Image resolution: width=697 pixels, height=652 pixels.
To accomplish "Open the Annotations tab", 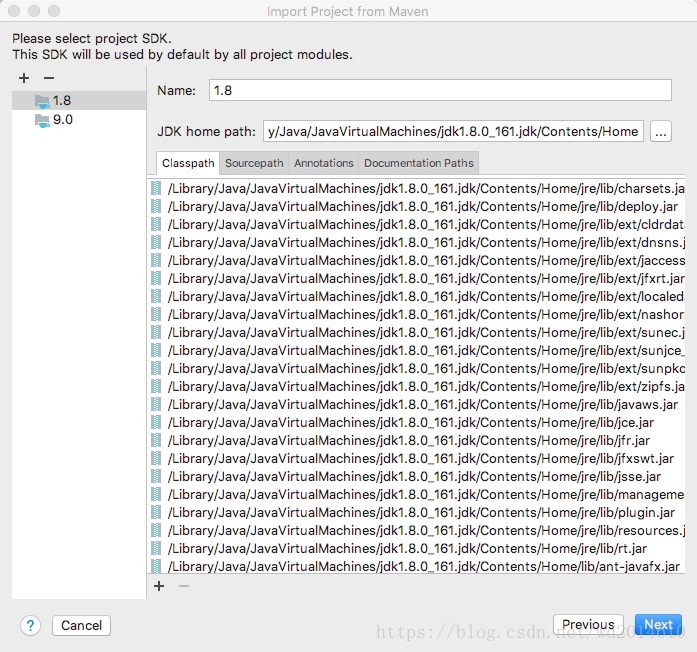I will (324, 163).
